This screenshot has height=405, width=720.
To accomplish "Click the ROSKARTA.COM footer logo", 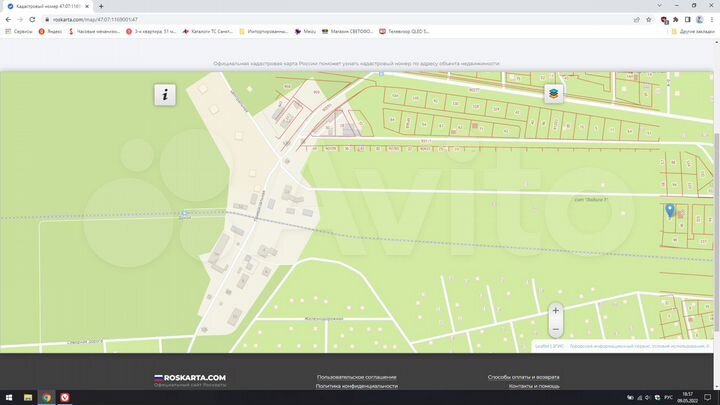I will tap(190, 378).
